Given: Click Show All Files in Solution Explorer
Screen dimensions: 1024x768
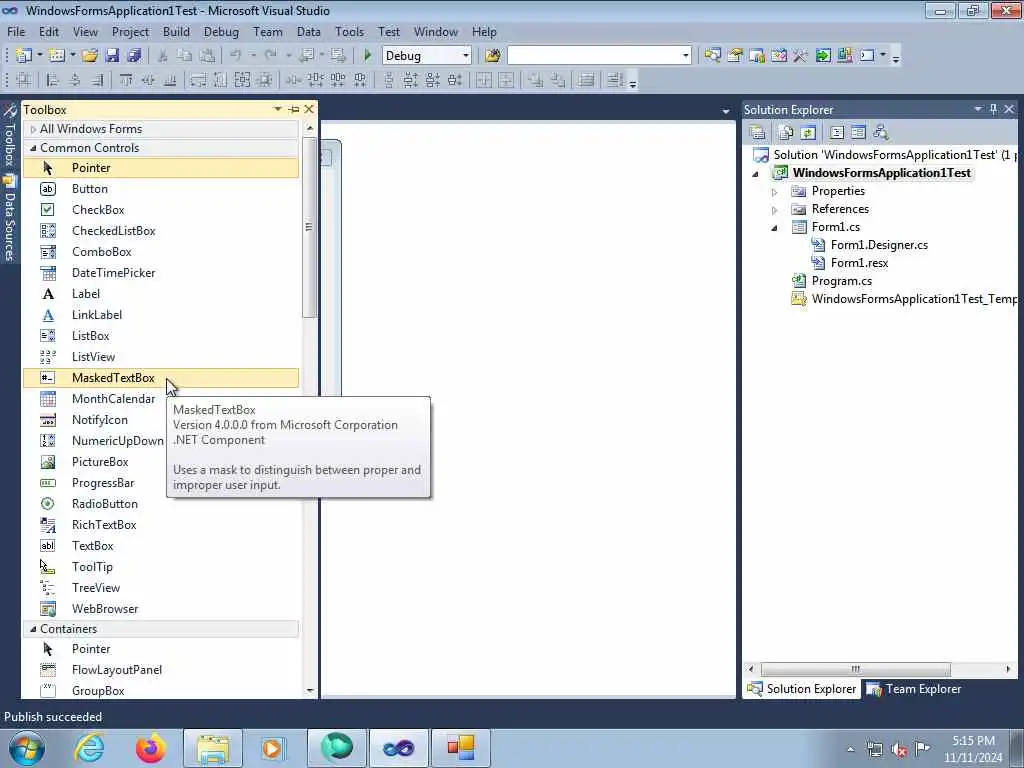Looking at the screenshot, I should coord(786,133).
